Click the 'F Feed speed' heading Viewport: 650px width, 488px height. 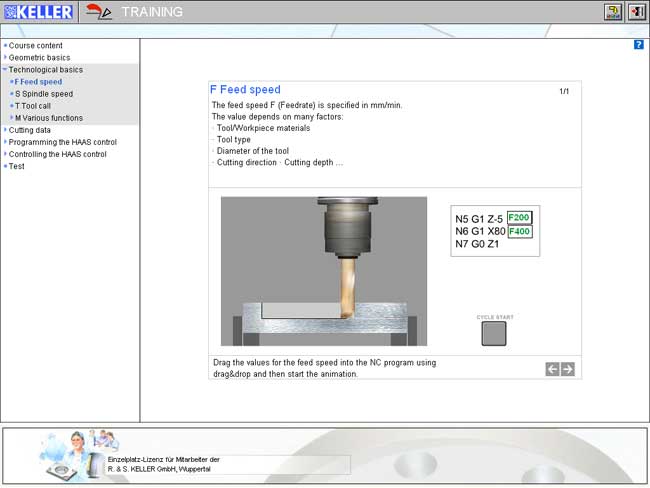[245, 90]
